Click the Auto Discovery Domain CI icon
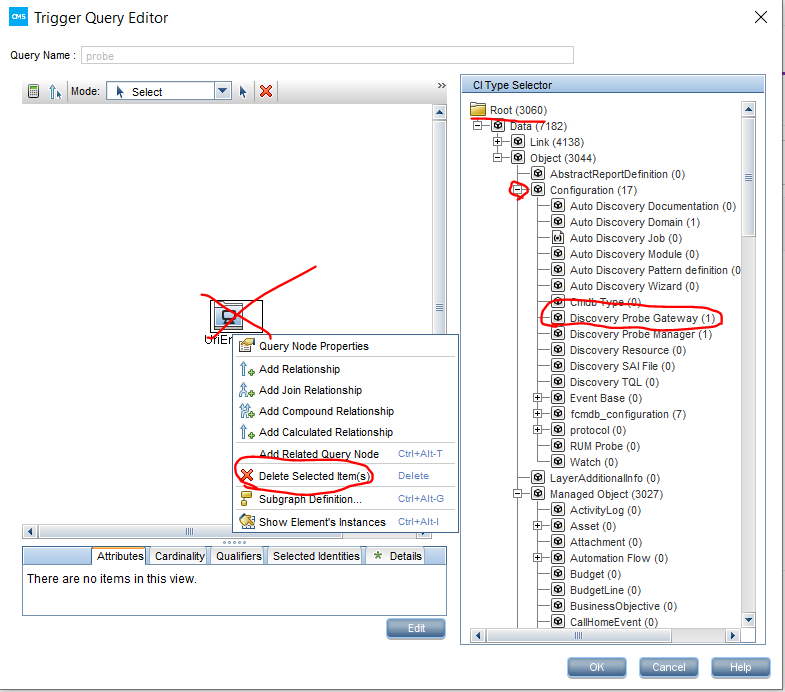This screenshot has width=785, height=692. click(558, 222)
